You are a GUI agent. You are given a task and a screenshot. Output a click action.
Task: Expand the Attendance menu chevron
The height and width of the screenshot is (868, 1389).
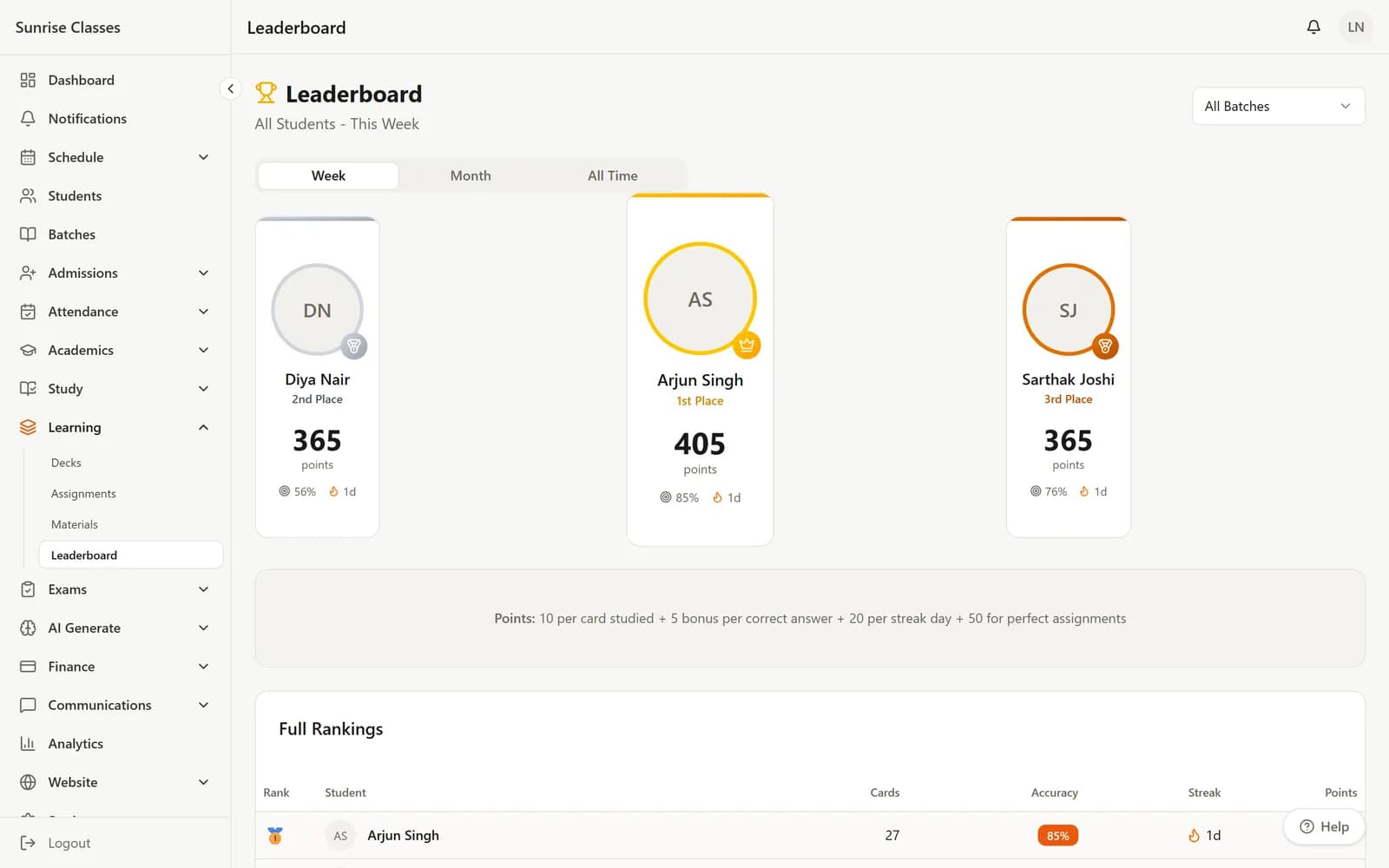pos(203,312)
